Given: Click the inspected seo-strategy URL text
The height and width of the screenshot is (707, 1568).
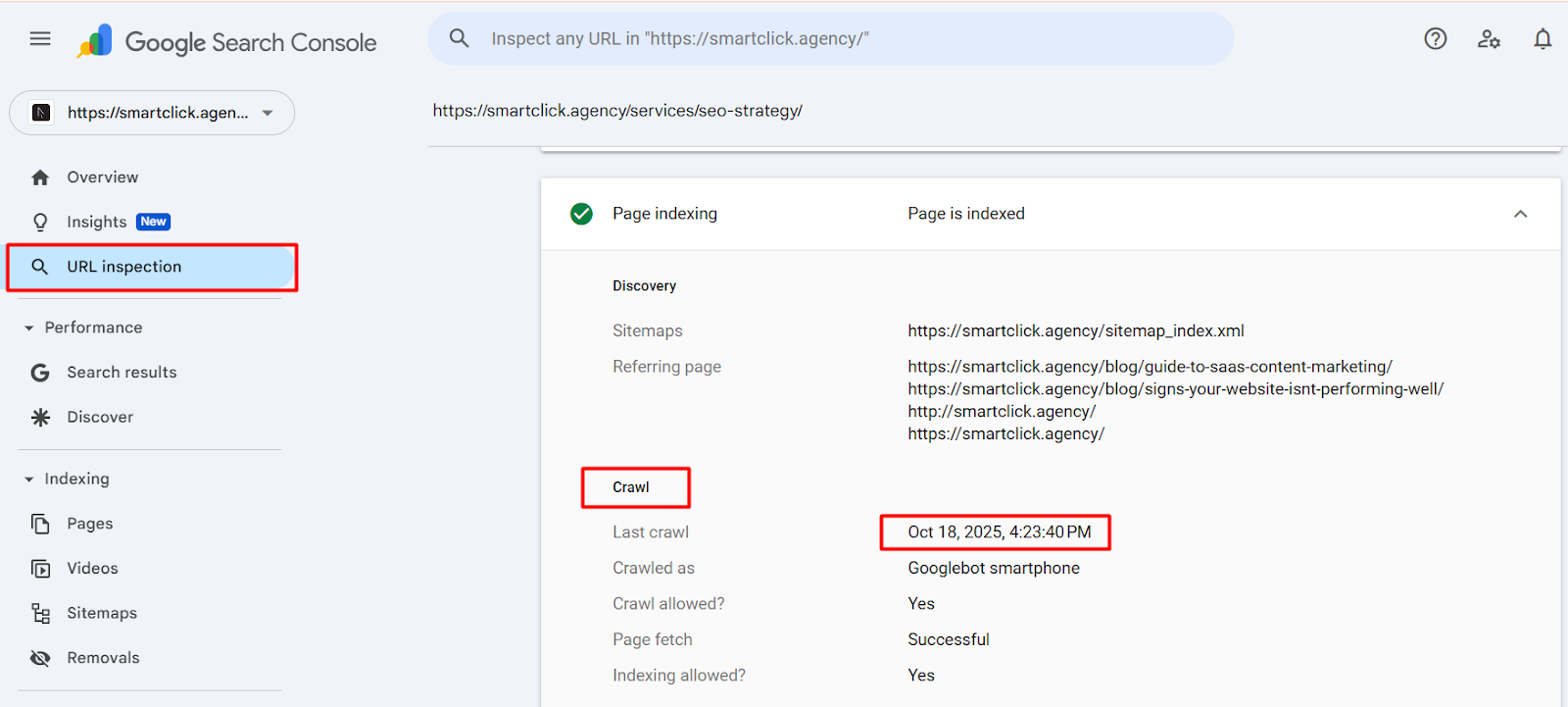Looking at the screenshot, I should coord(617,111).
